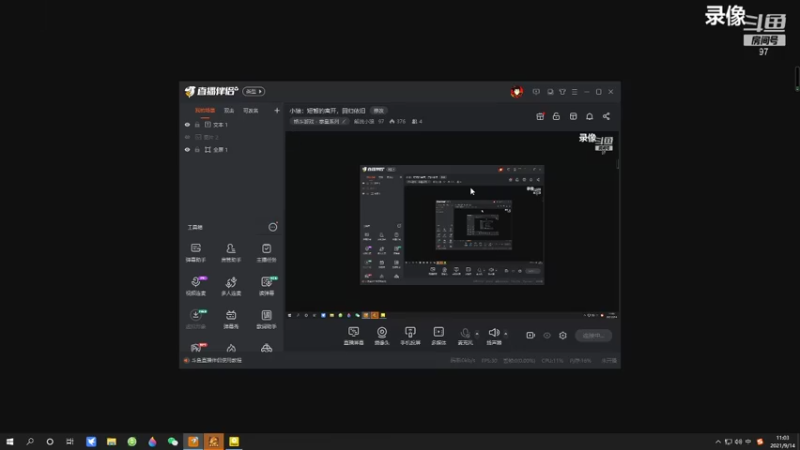Mute the 扬声器 speaker
The width and height of the screenshot is (800, 450).
point(494,336)
